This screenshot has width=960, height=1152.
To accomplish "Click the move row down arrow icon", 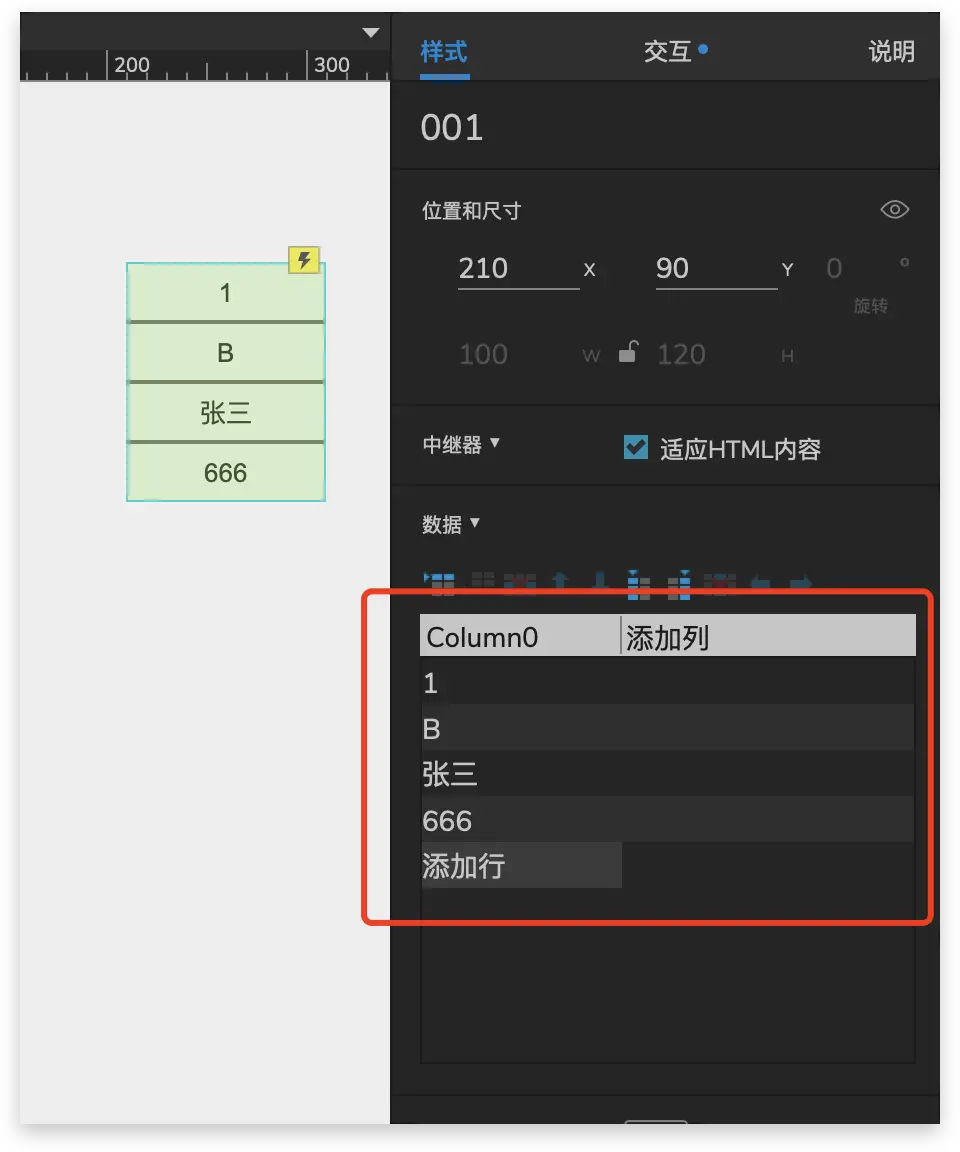I will pos(600,581).
